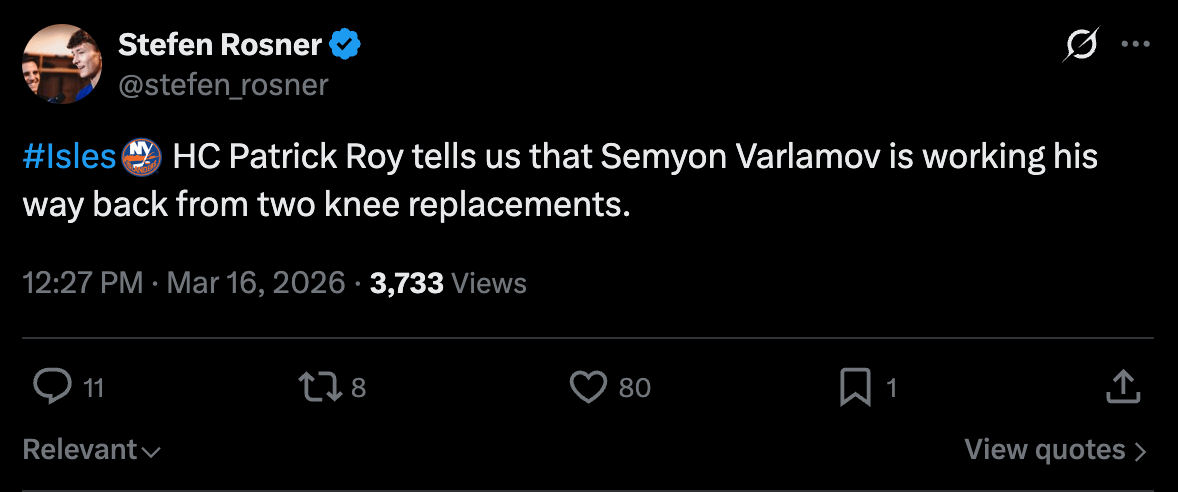Open the reply composer via speech bubble icon
This screenshot has width=1178, height=492.
(52, 387)
